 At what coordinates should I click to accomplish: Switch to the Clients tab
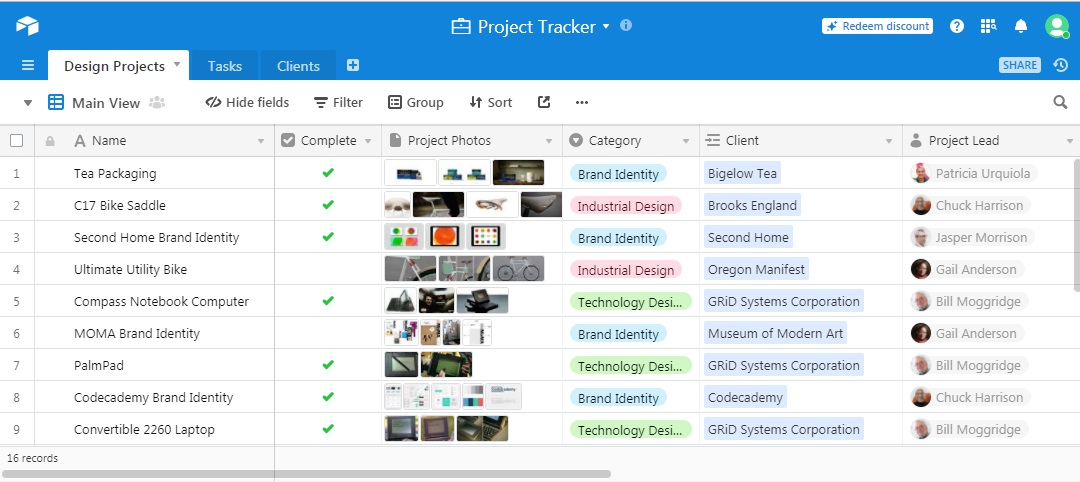(x=298, y=65)
